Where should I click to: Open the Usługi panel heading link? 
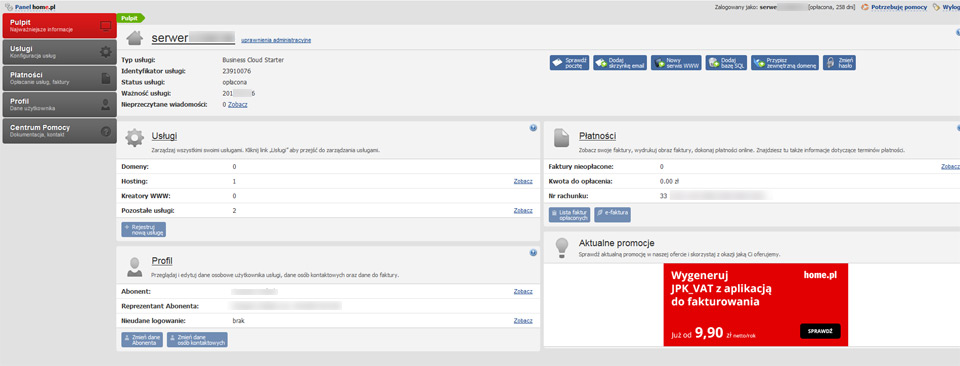click(164, 136)
